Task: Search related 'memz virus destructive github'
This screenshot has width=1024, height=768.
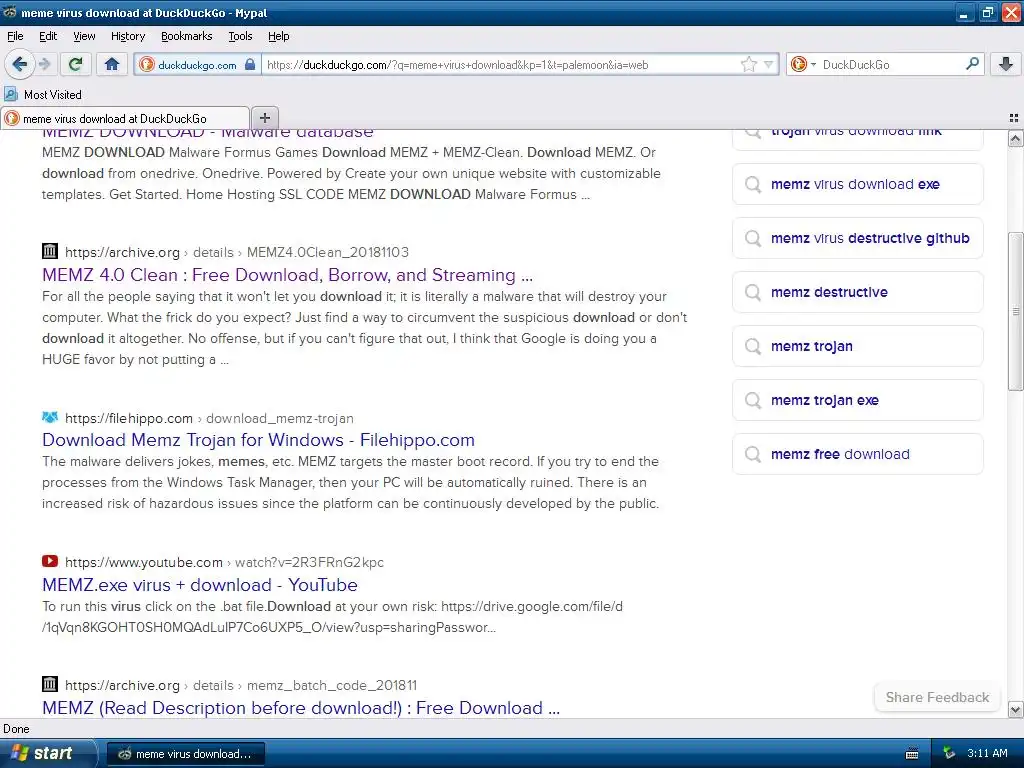Action: point(857,238)
